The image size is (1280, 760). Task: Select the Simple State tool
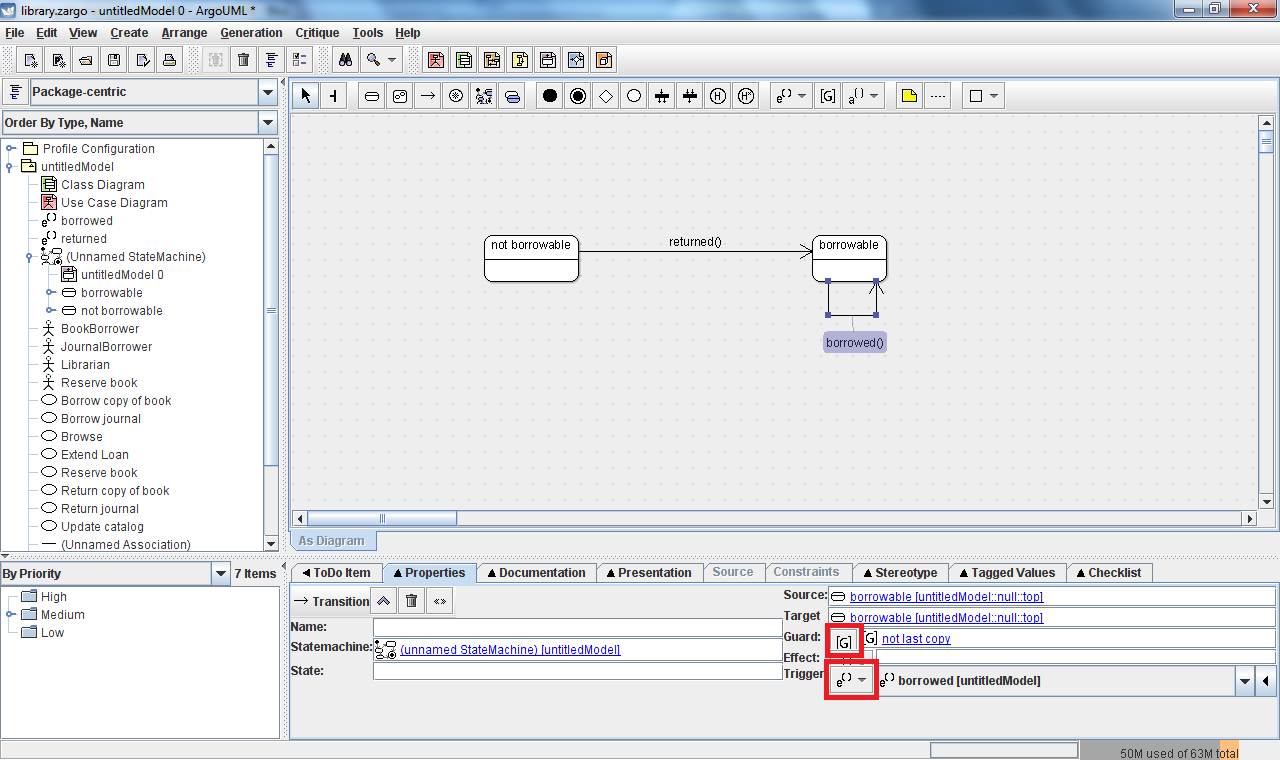point(371,96)
